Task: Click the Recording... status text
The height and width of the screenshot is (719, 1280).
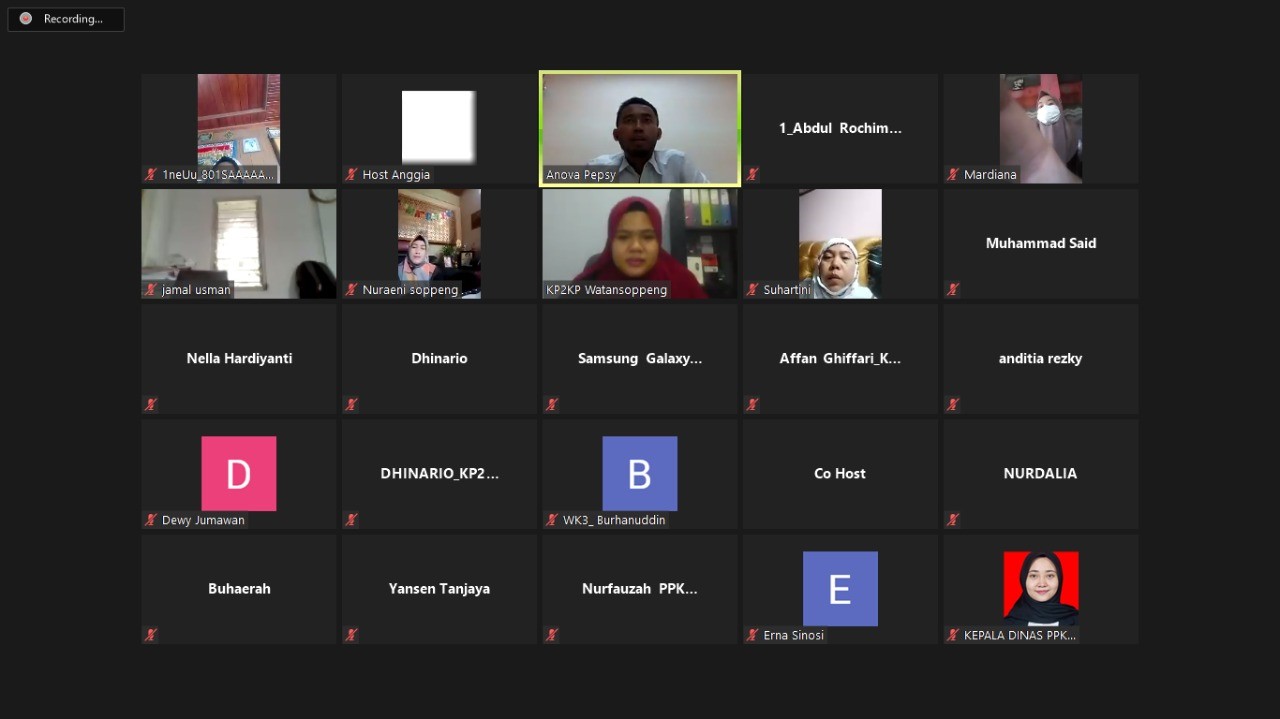Action: tap(73, 19)
